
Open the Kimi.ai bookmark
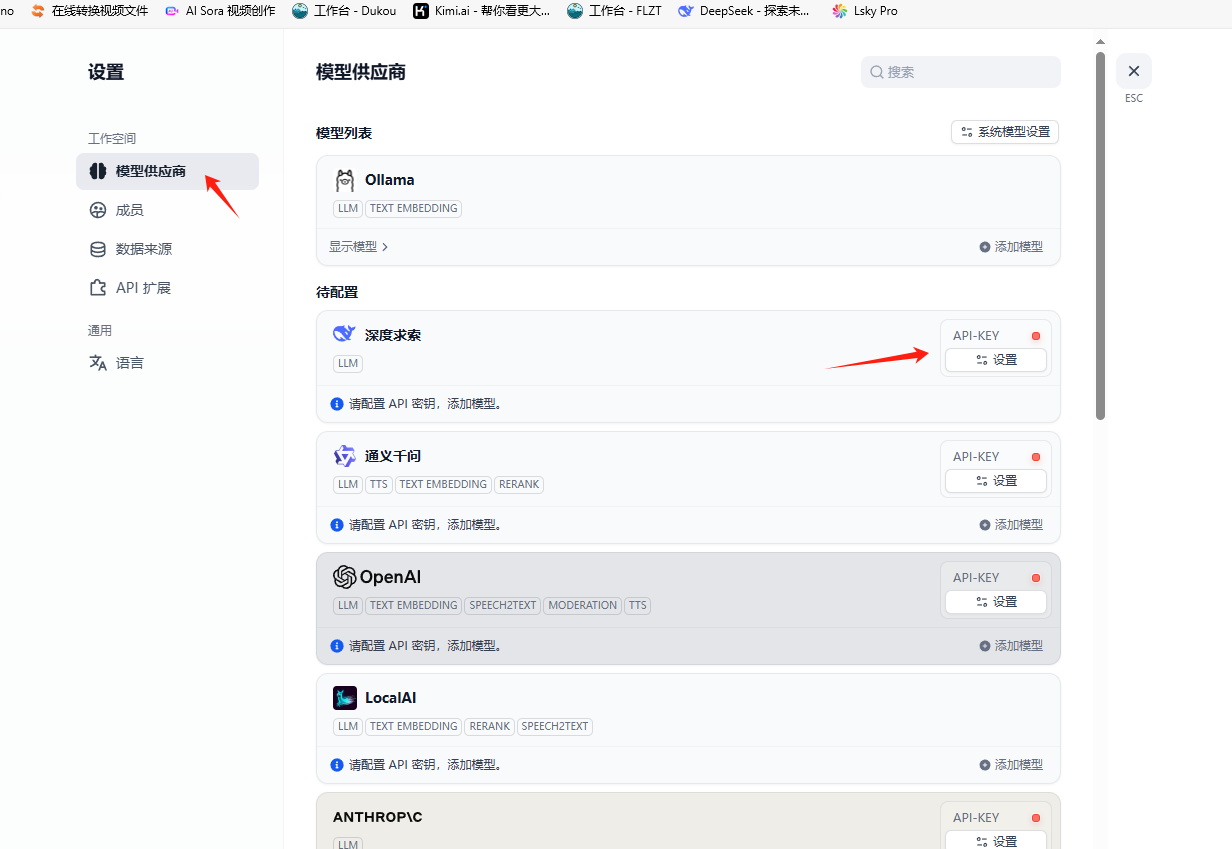click(x=482, y=11)
